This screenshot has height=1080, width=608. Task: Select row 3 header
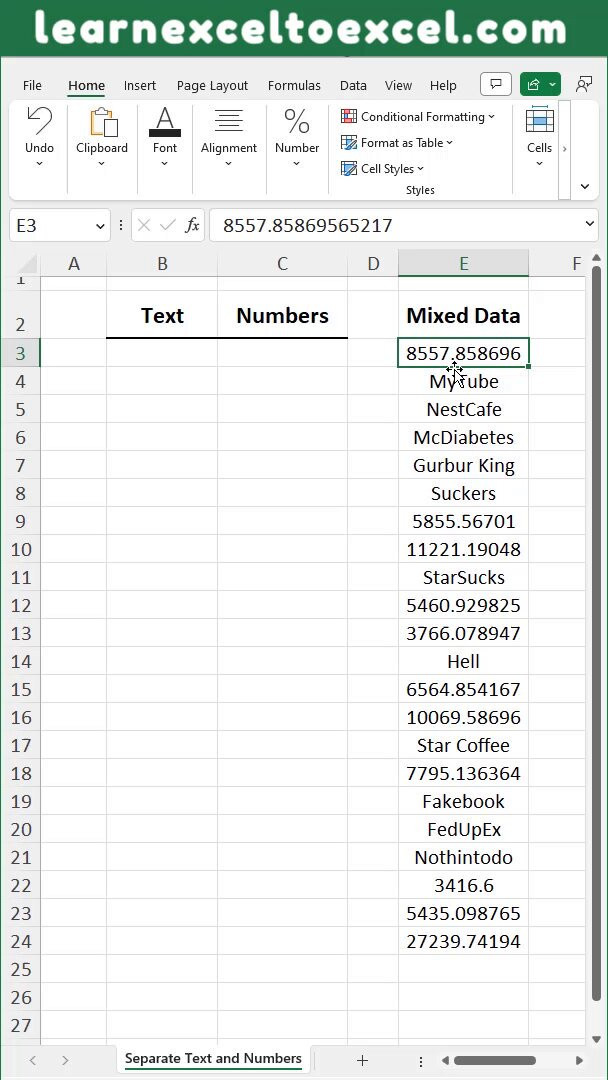click(x=20, y=353)
